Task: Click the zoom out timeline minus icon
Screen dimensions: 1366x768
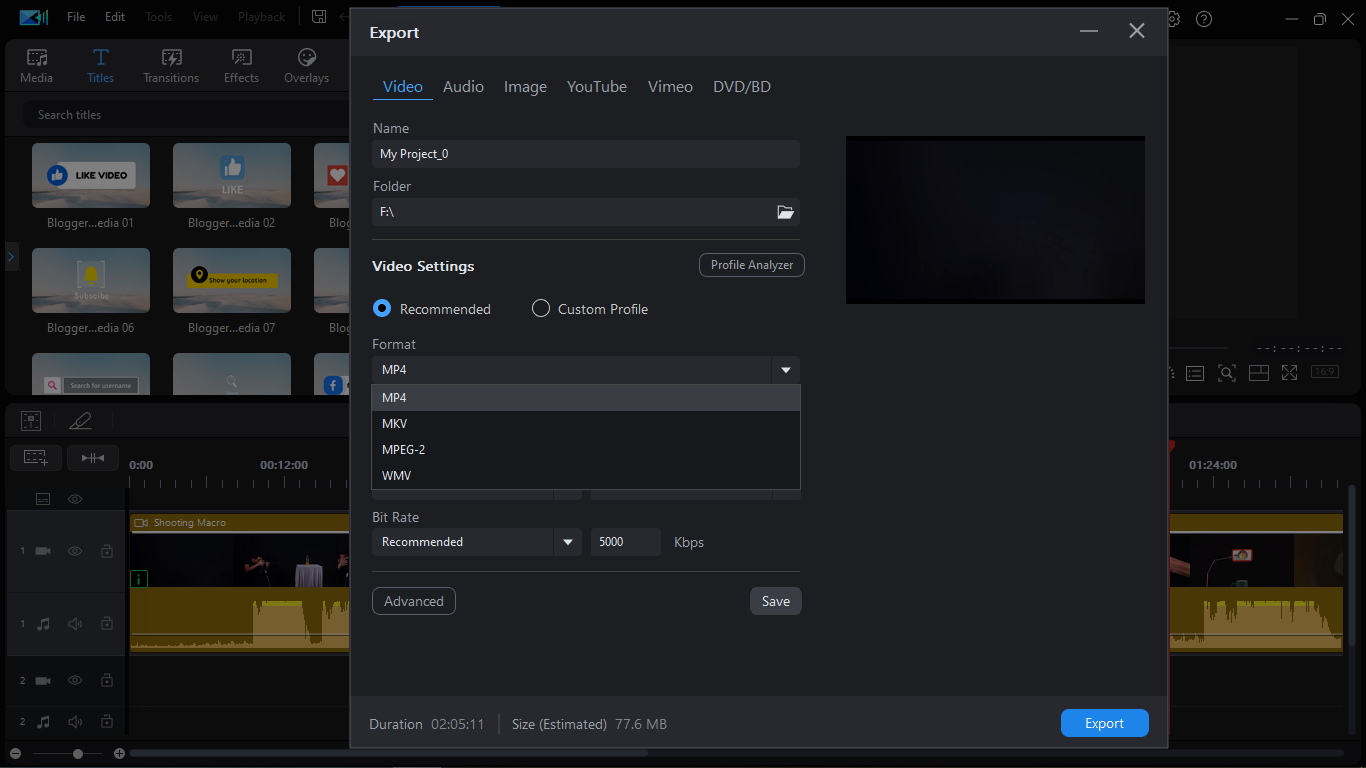Action: pyautogui.click(x=16, y=753)
